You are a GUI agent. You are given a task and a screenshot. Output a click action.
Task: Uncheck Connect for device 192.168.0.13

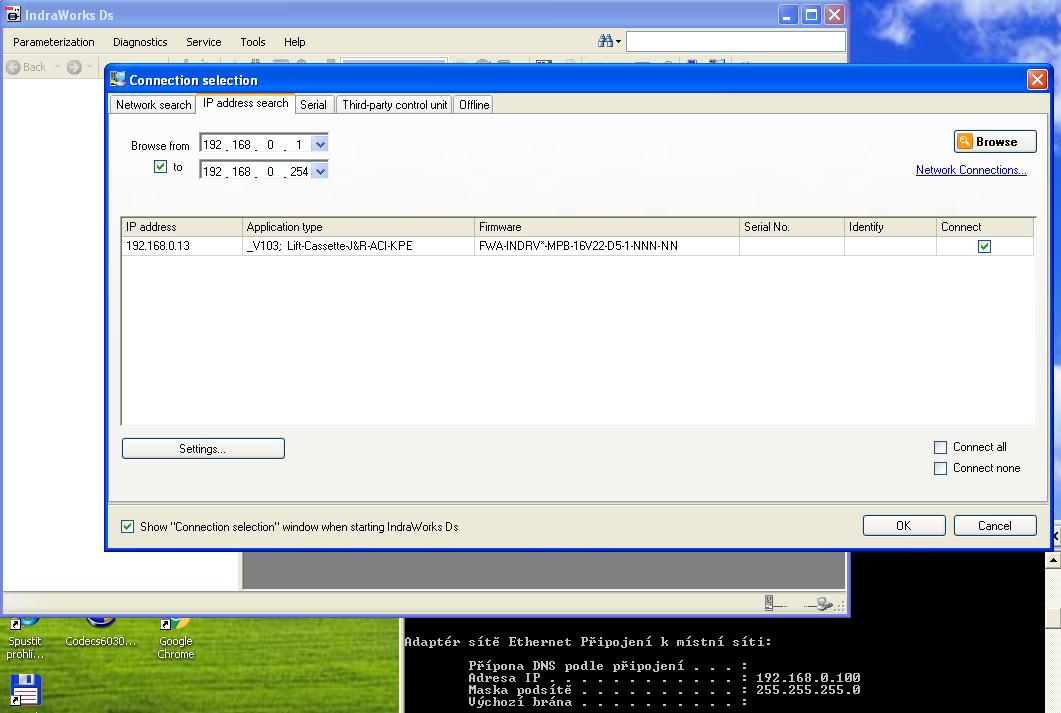point(984,246)
